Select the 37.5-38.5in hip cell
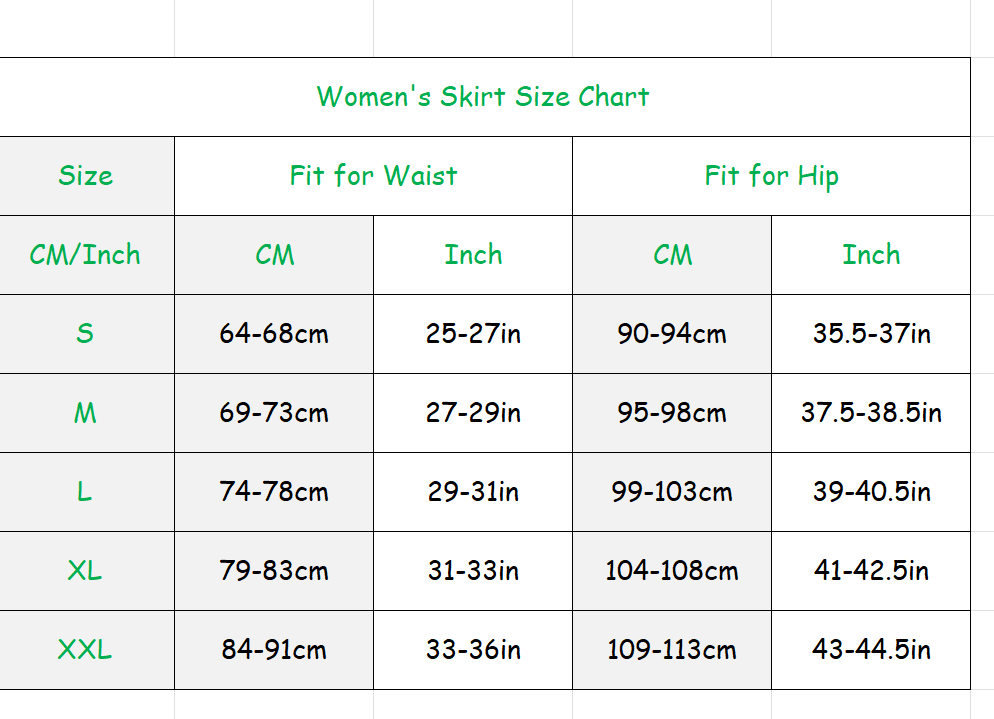Image resolution: width=994 pixels, height=719 pixels. point(871,413)
